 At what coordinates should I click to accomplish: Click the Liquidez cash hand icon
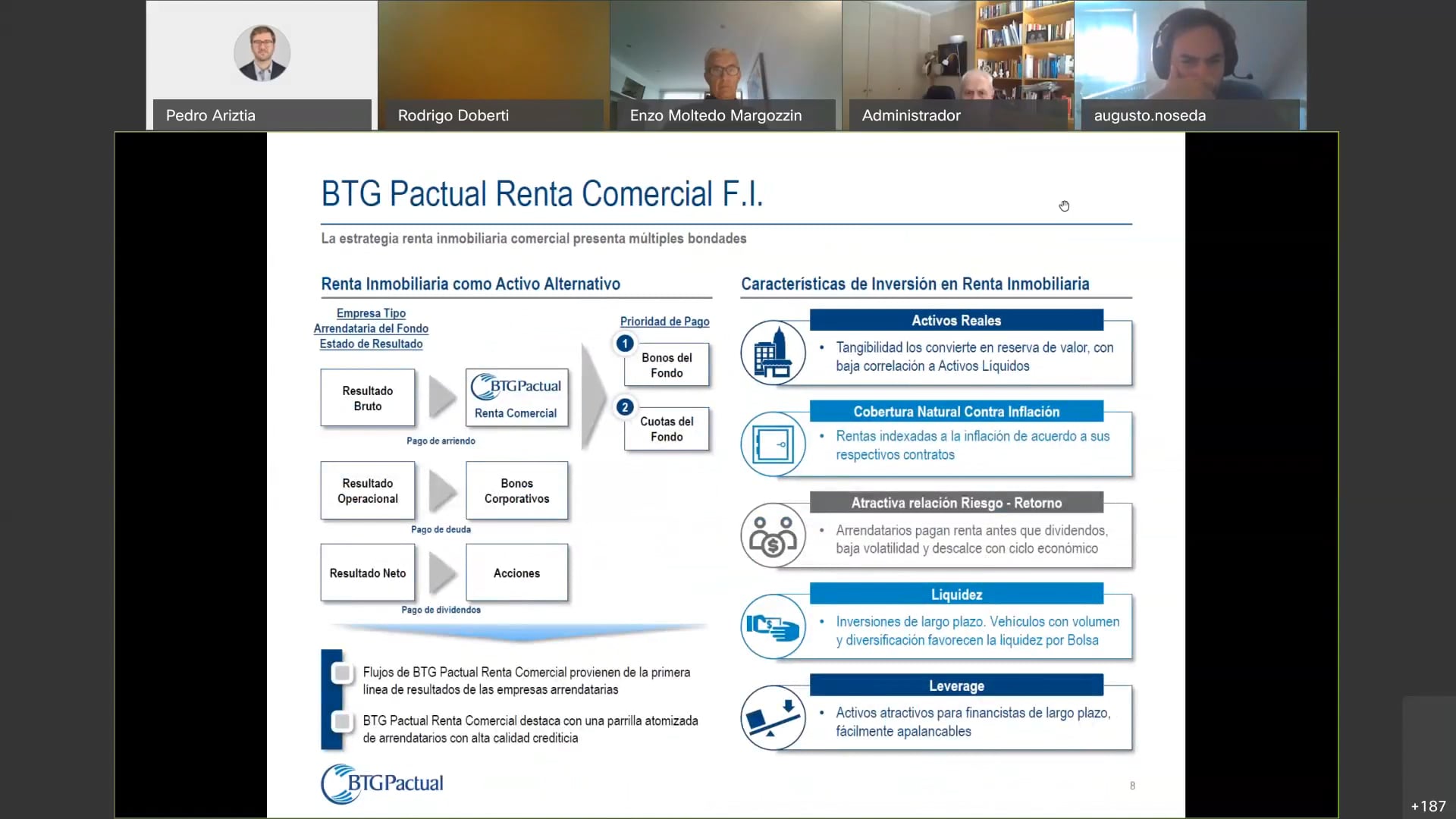click(773, 626)
